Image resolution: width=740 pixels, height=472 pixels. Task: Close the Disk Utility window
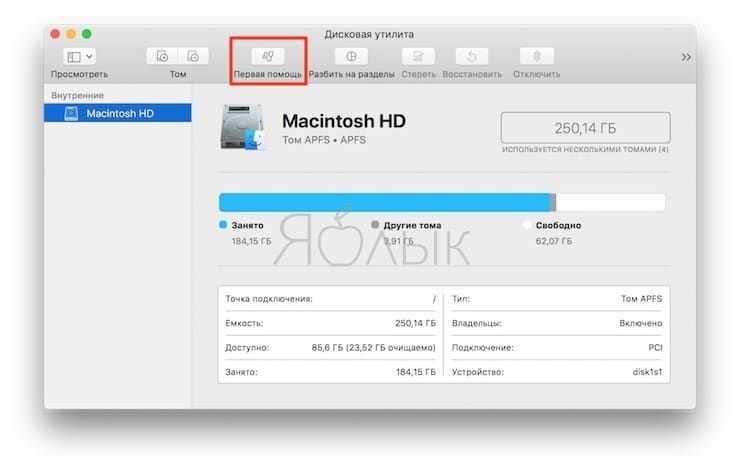(55, 34)
